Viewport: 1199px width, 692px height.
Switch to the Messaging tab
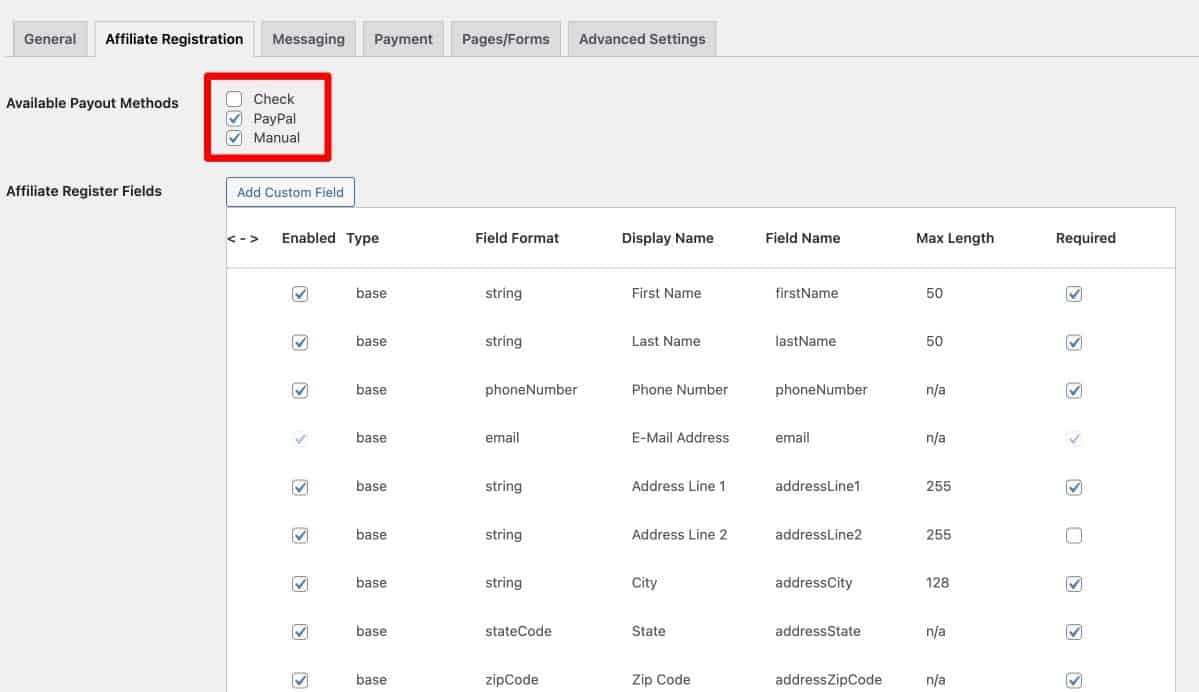tap(308, 39)
